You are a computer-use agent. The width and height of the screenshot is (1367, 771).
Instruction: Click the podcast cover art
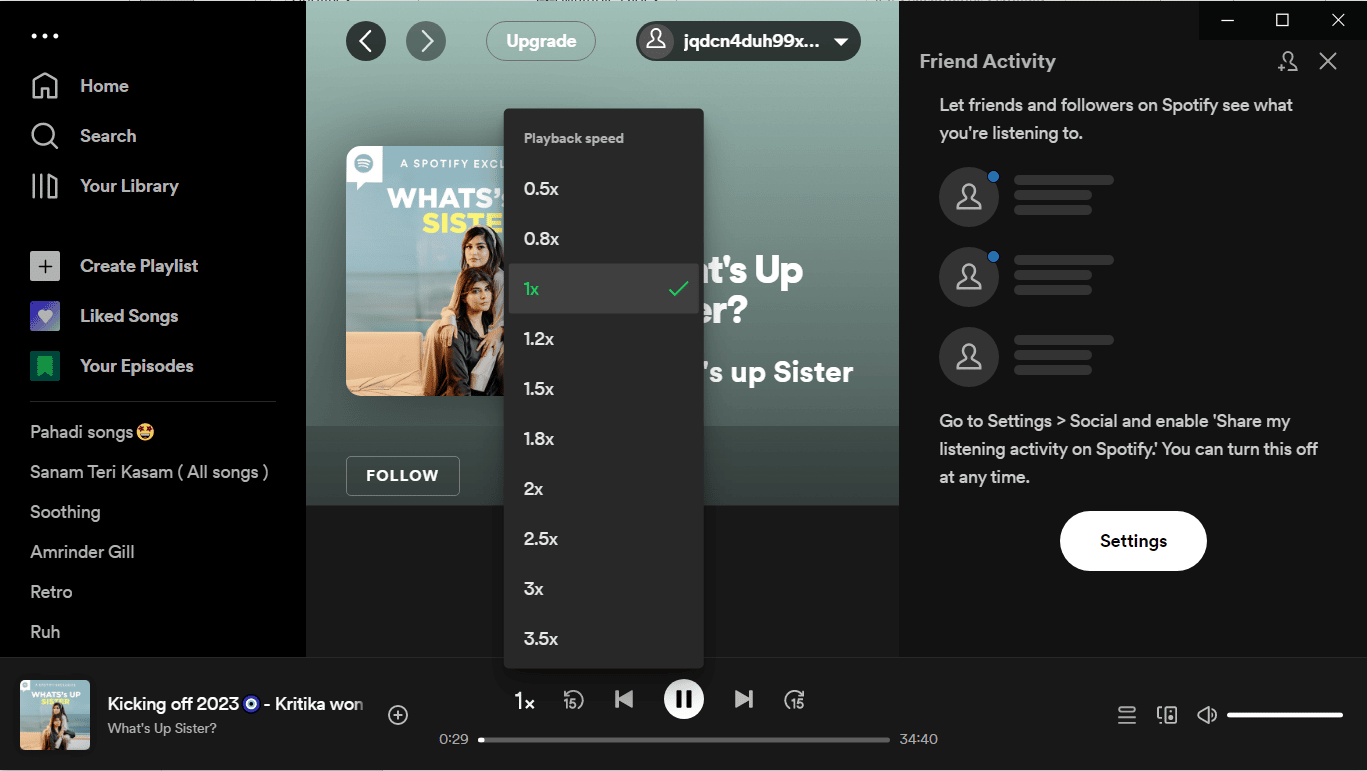point(425,271)
